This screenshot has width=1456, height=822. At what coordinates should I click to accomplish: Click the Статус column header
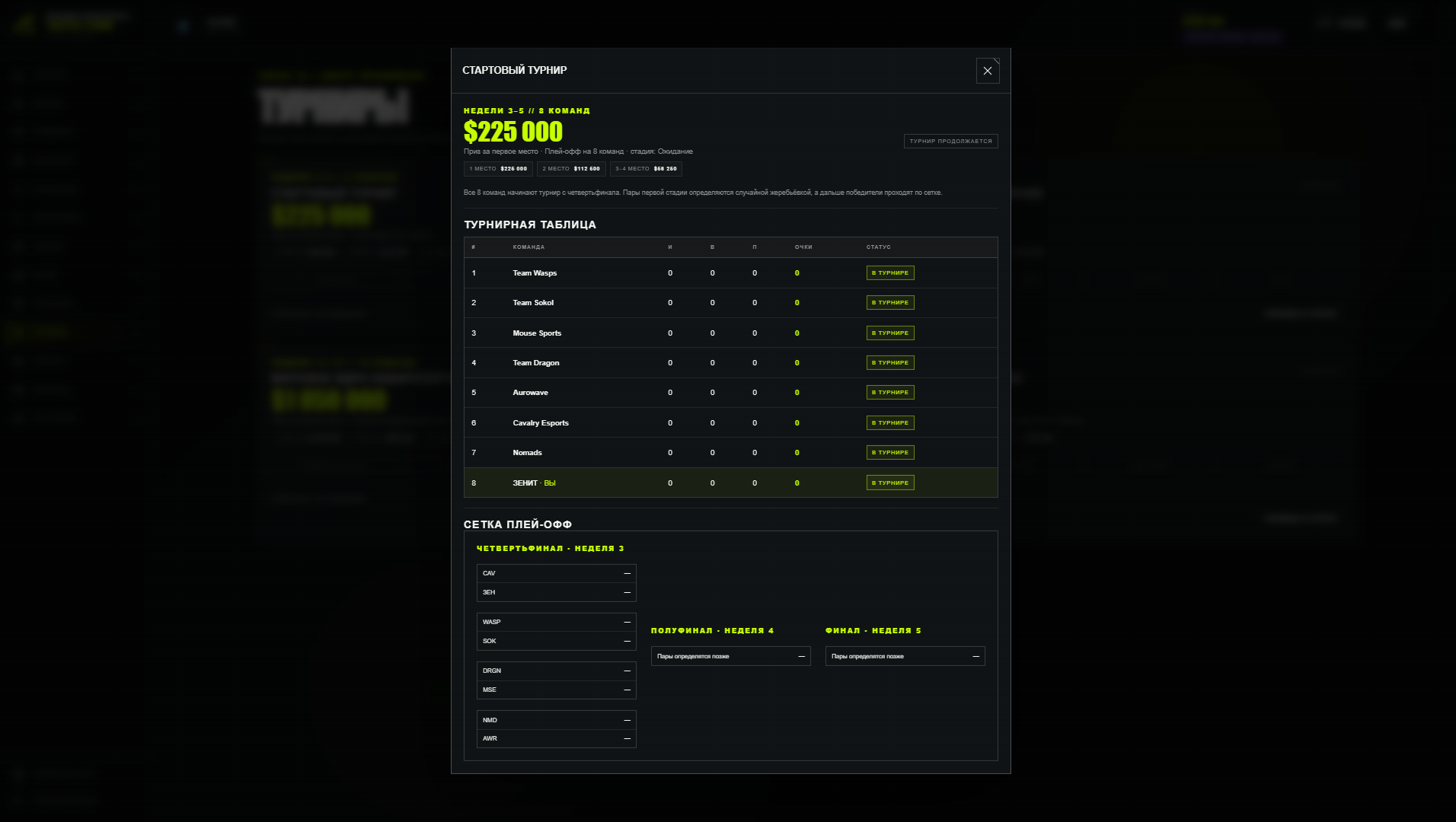[878, 247]
